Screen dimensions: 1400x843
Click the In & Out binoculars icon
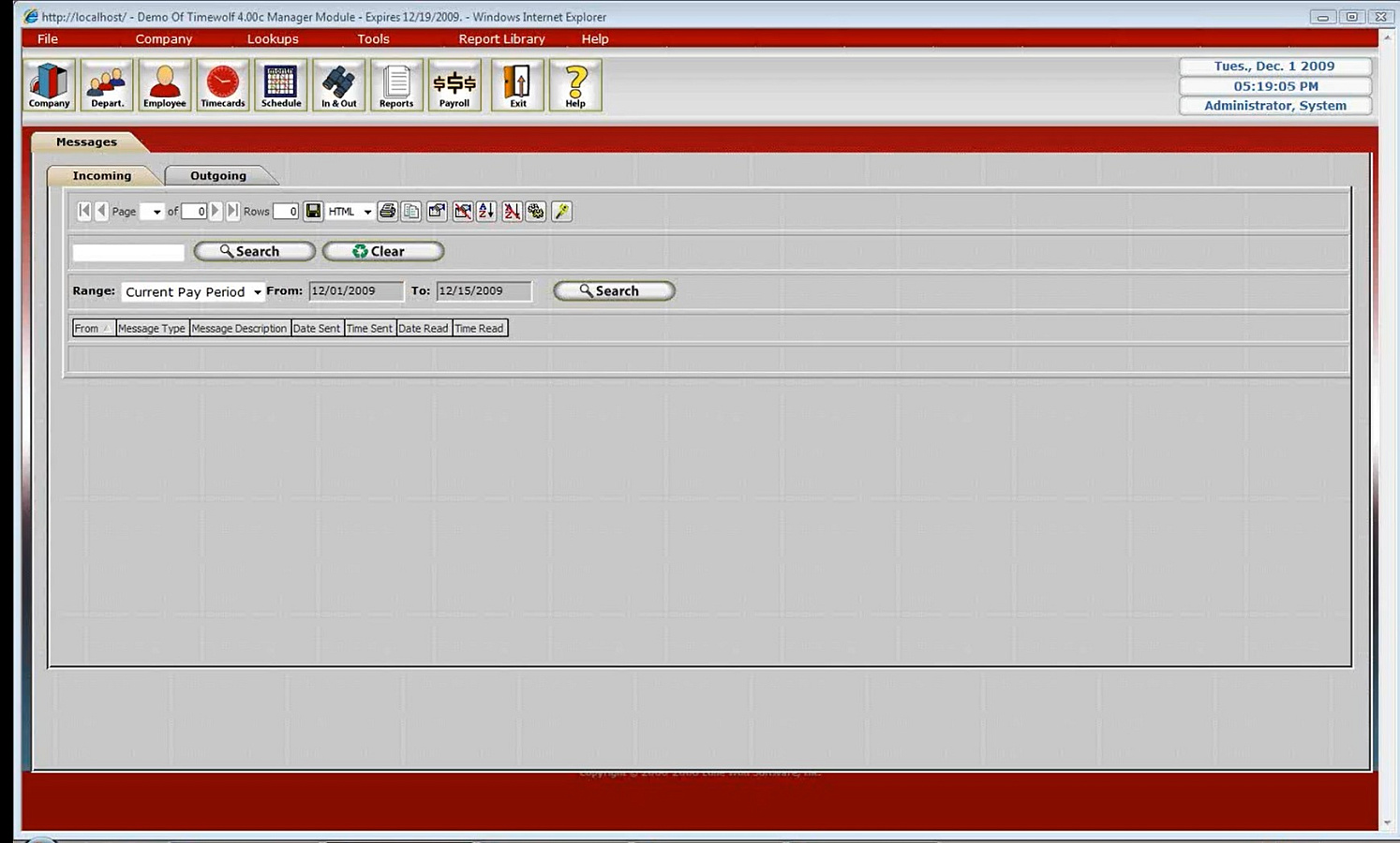click(x=338, y=85)
